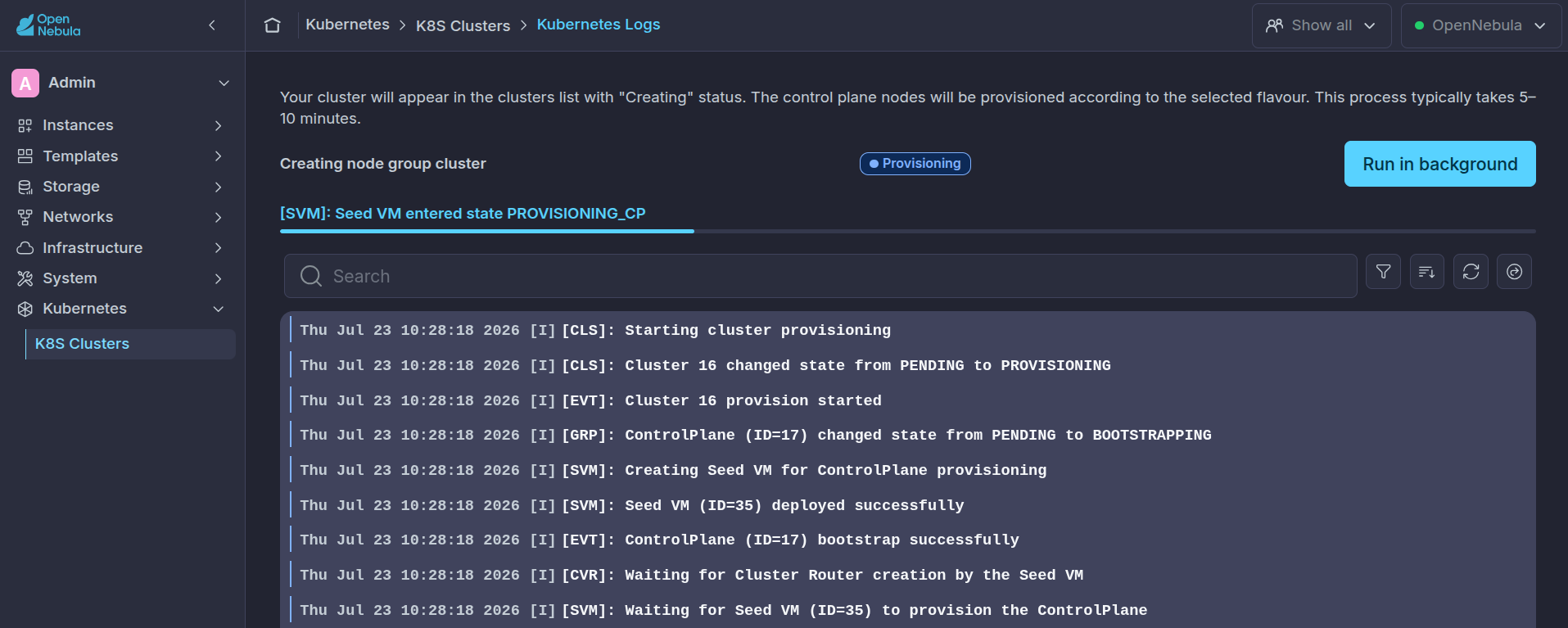This screenshot has height=628, width=1568.
Task: Click 'Creating node group cluster' heading
Action: point(383,164)
